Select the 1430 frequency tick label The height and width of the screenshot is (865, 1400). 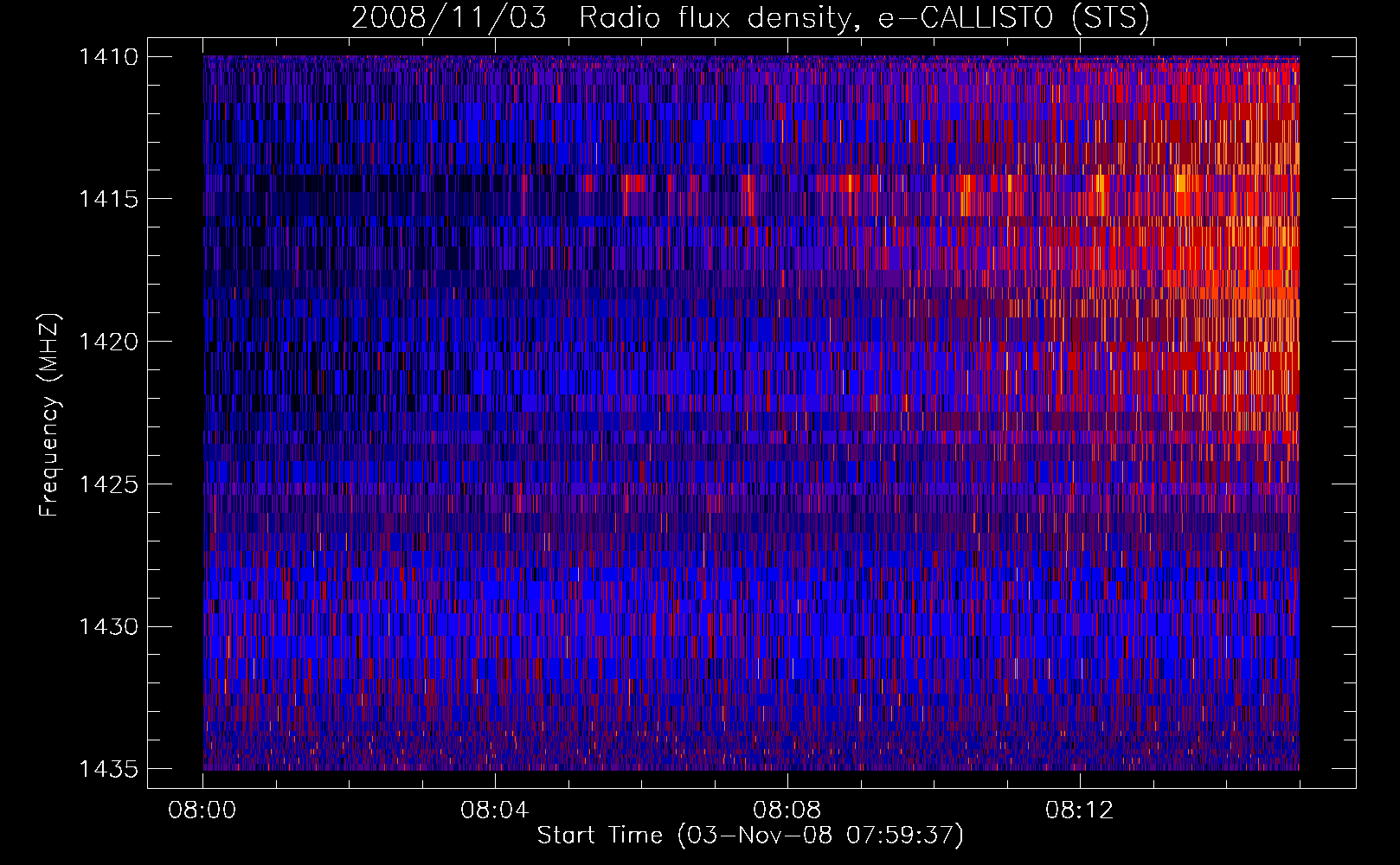[x=108, y=626]
